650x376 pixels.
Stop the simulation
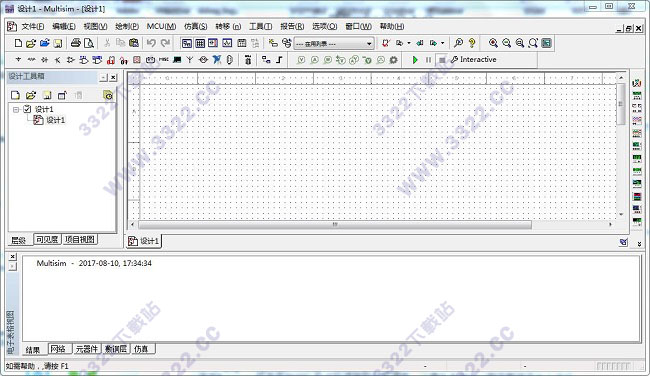coord(442,60)
